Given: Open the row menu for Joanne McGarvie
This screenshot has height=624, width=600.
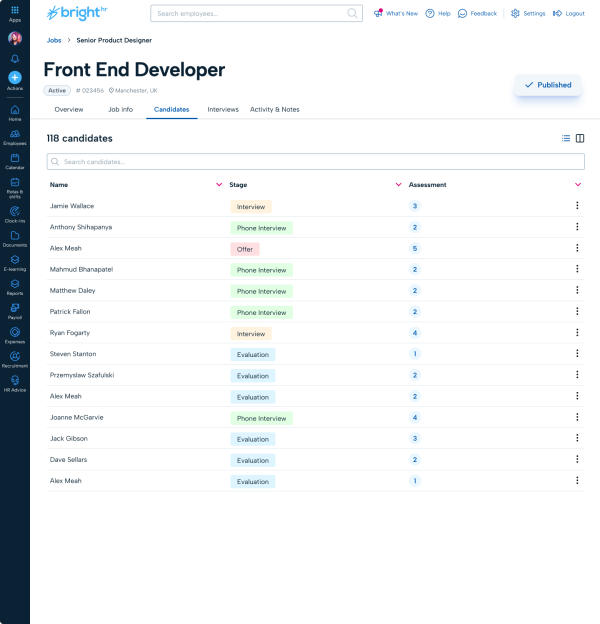Looking at the screenshot, I should tap(577, 417).
